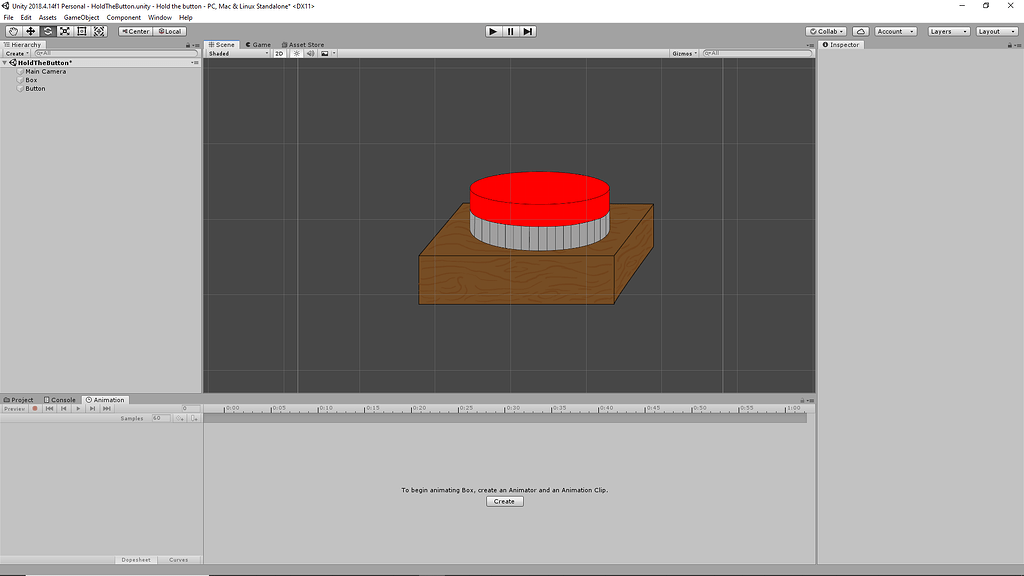Viewport: 1024px width, 576px height.
Task: Collapse the HoldTheButton scene in the Hierarchy
Action: (x=5, y=61)
